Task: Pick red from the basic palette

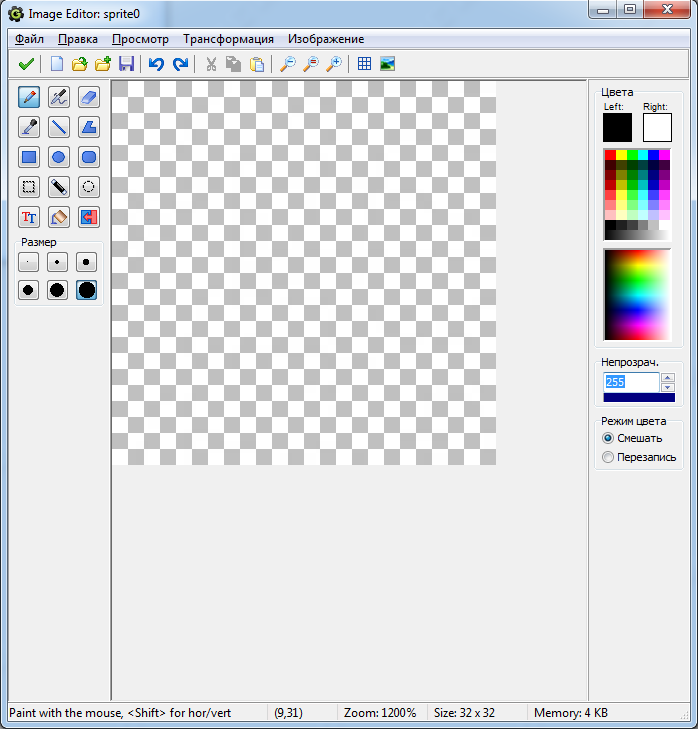Action: 610,155
